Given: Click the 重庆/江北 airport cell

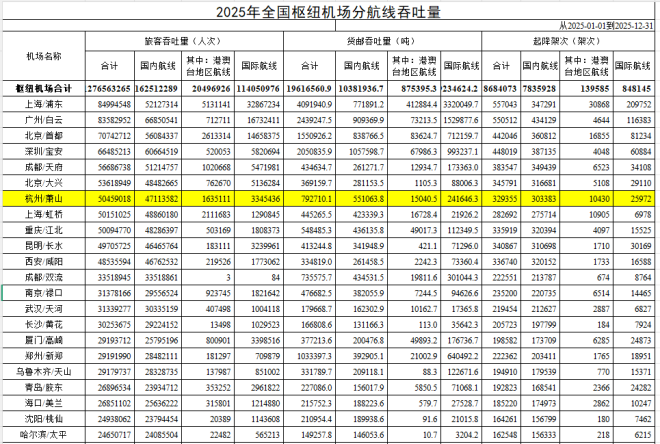Looking at the screenshot, I should [41, 229].
